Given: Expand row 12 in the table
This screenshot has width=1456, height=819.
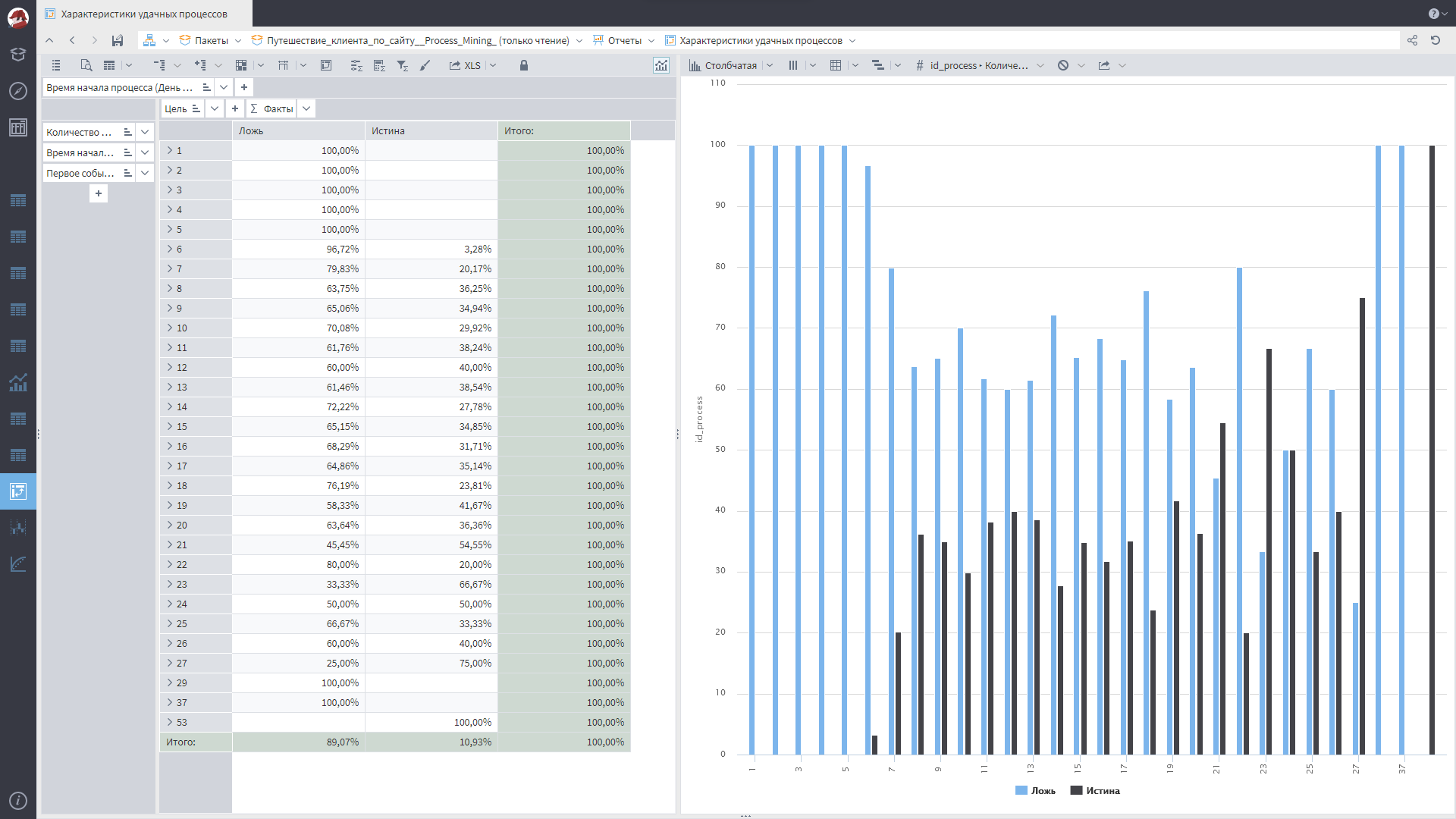Looking at the screenshot, I should point(170,367).
